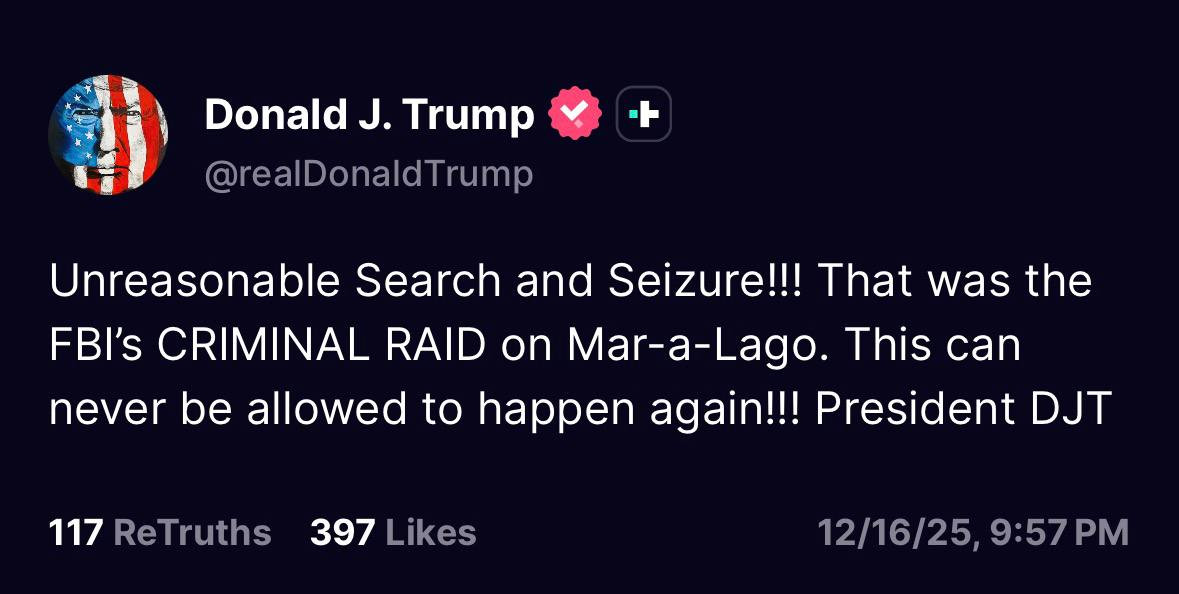Screen dimensions: 1179x594
Task: Click the teal plus badge icon
Action: pos(644,116)
